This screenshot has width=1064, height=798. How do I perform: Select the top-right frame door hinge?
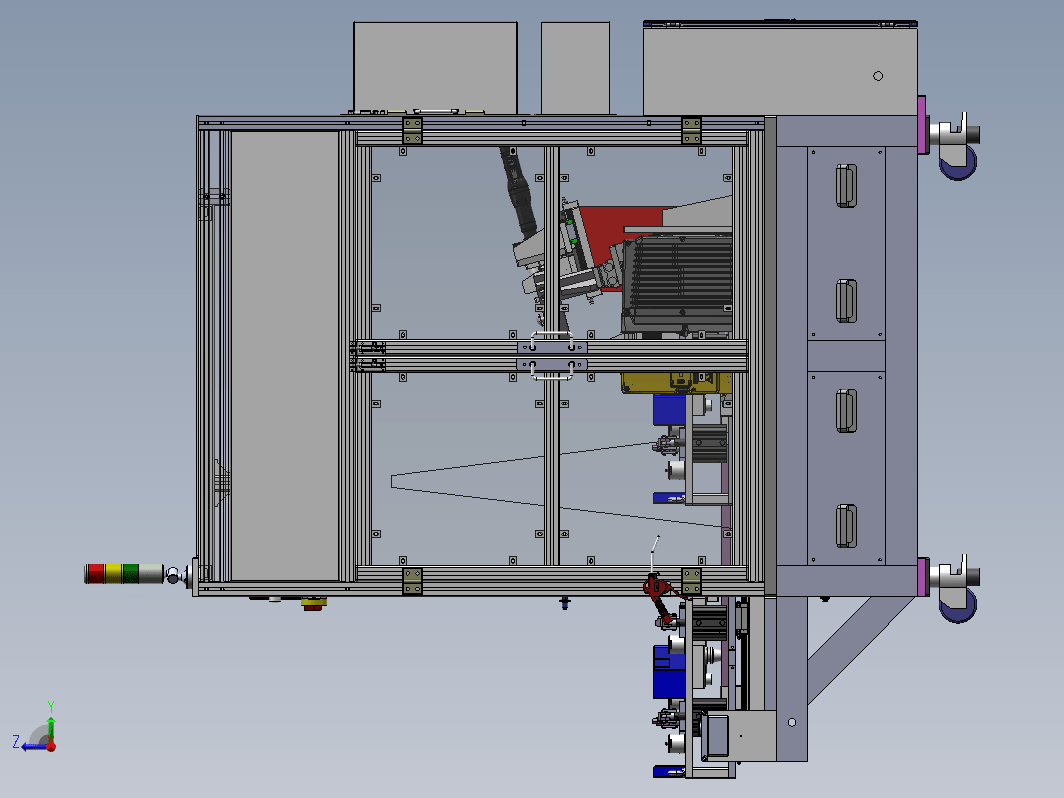tap(691, 131)
